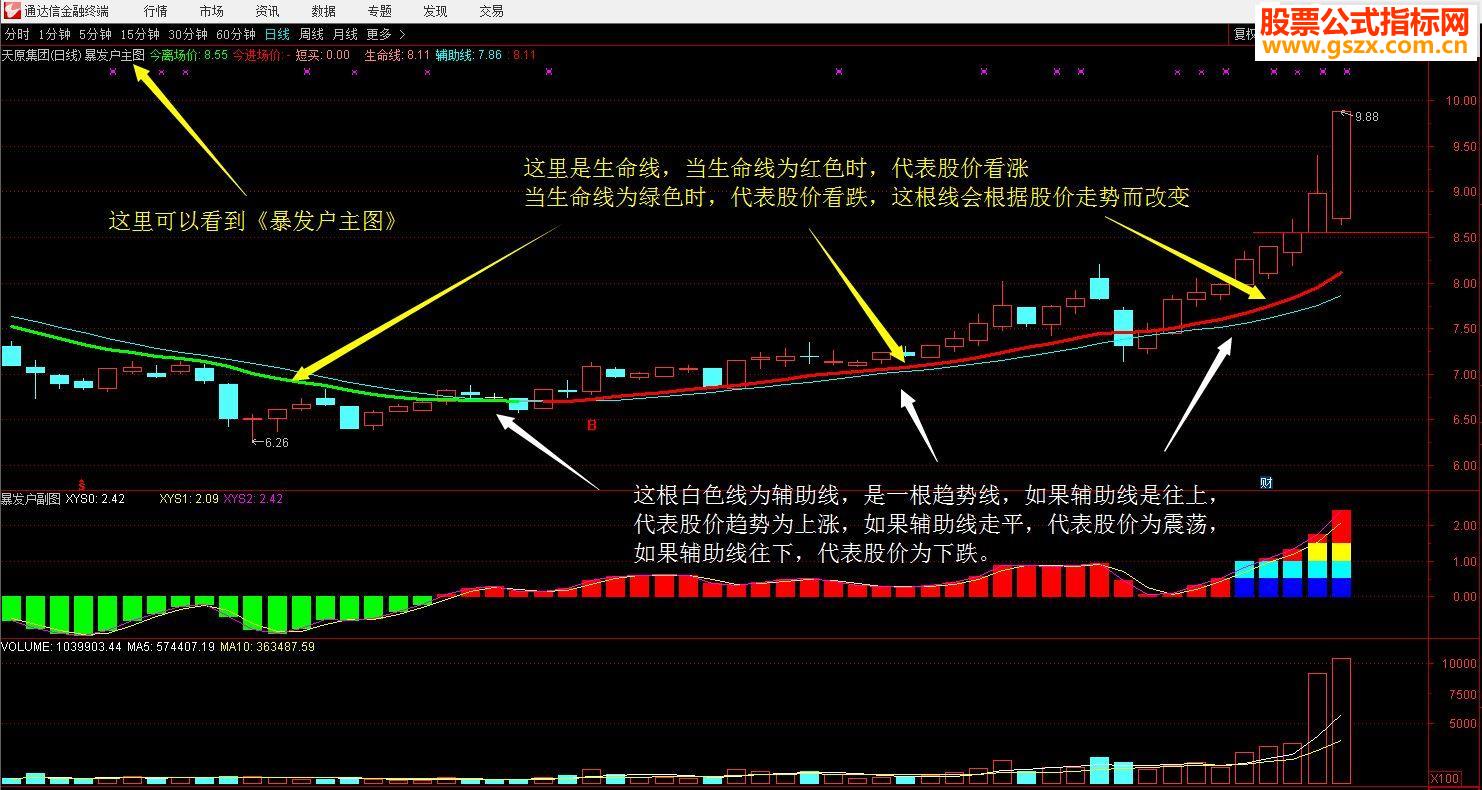Select the 日线 daily period tab
Image resolution: width=1482 pixels, height=790 pixels.
click(x=277, y=34)
